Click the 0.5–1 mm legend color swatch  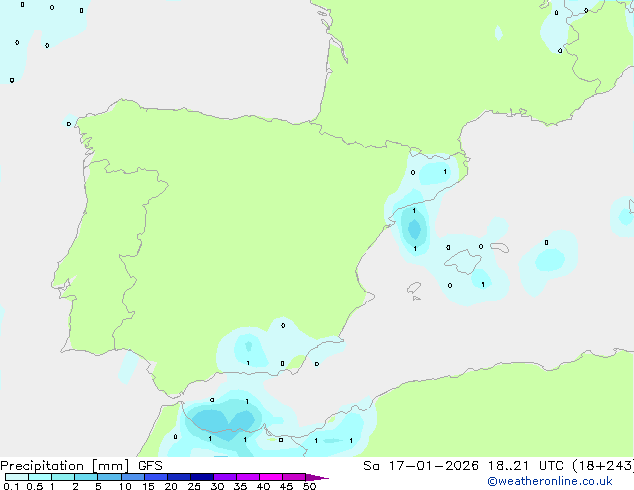[40, 477]
